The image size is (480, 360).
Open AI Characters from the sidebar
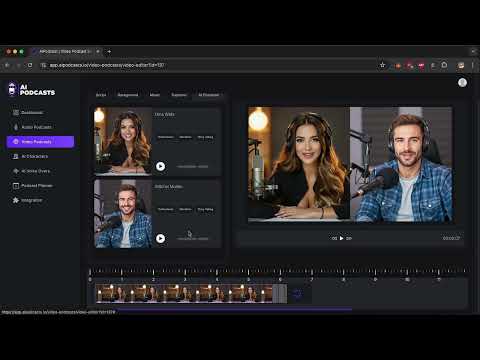point(30,156)
